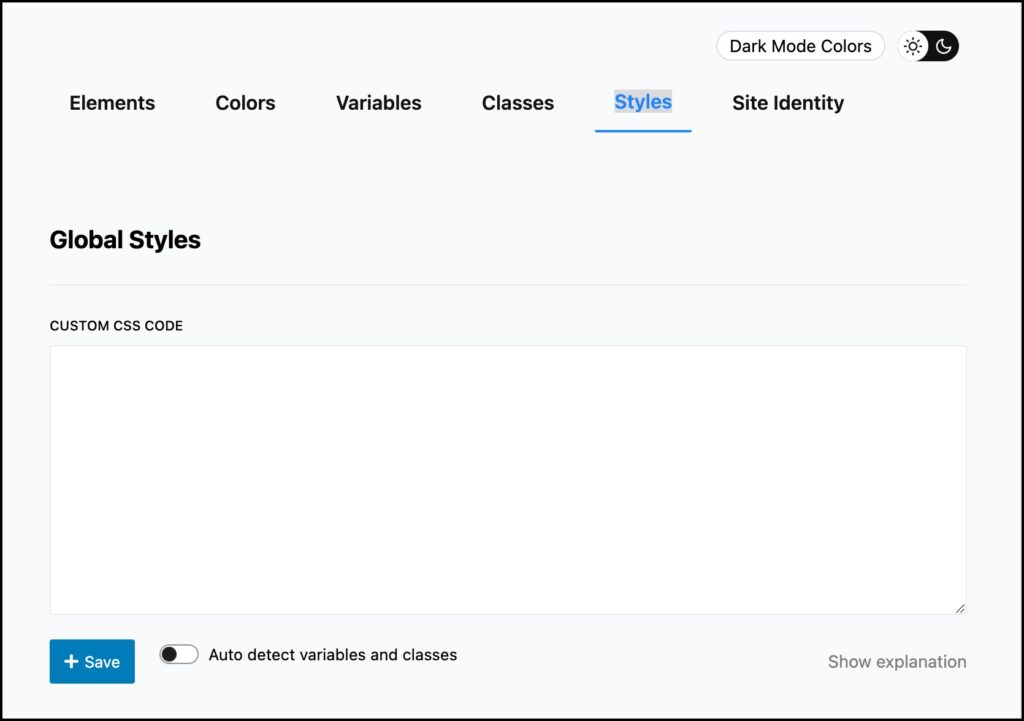This screenshot has height=721, width=1024.
Task: Switch to the Elements tab
Action: [112, 102]
